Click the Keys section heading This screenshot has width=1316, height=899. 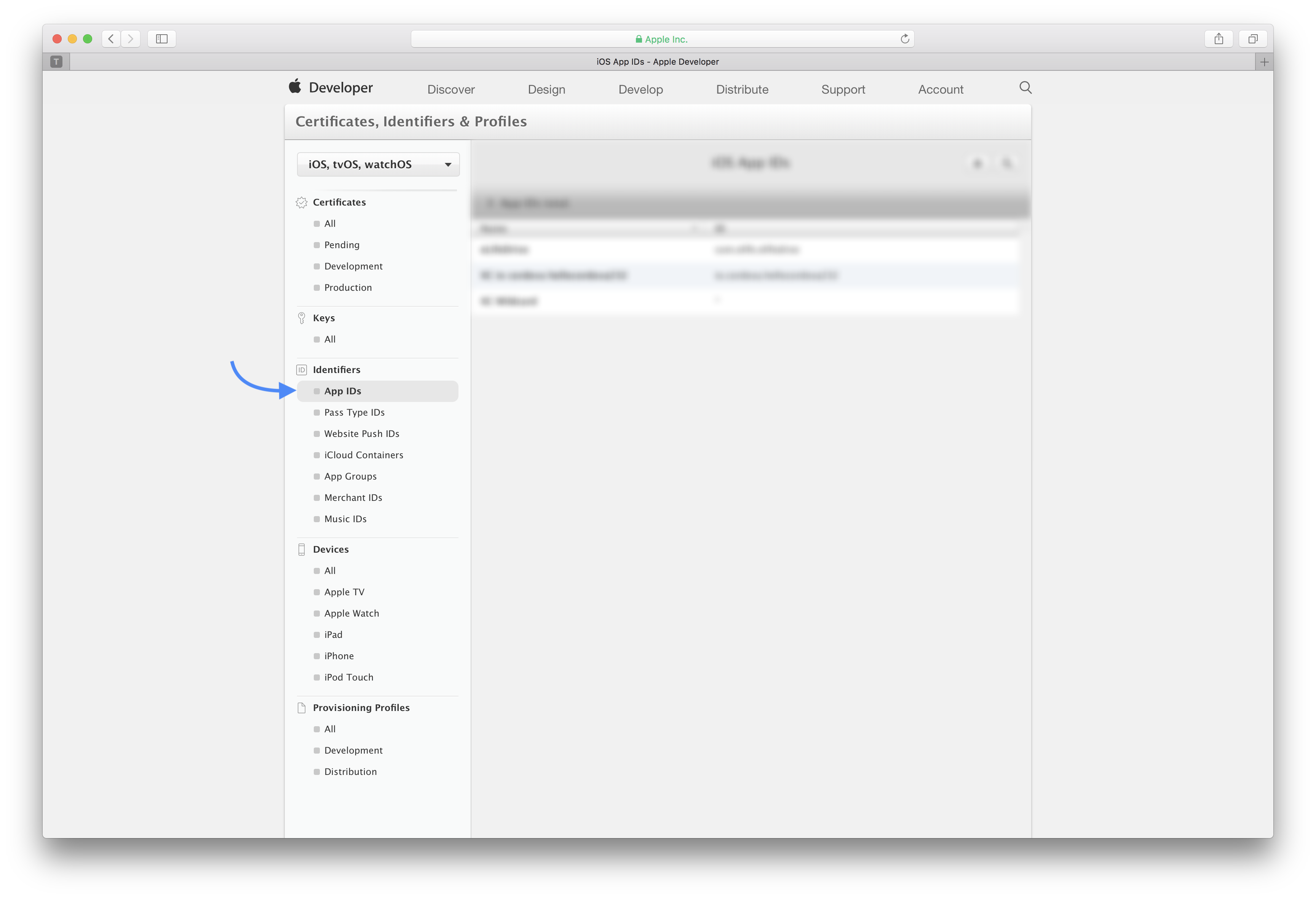tap(323, 318)
